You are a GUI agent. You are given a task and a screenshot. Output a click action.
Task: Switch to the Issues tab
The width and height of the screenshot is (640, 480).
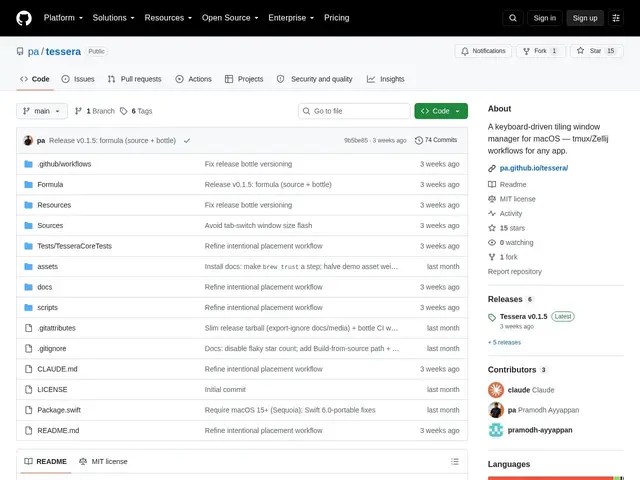point(78,79)
